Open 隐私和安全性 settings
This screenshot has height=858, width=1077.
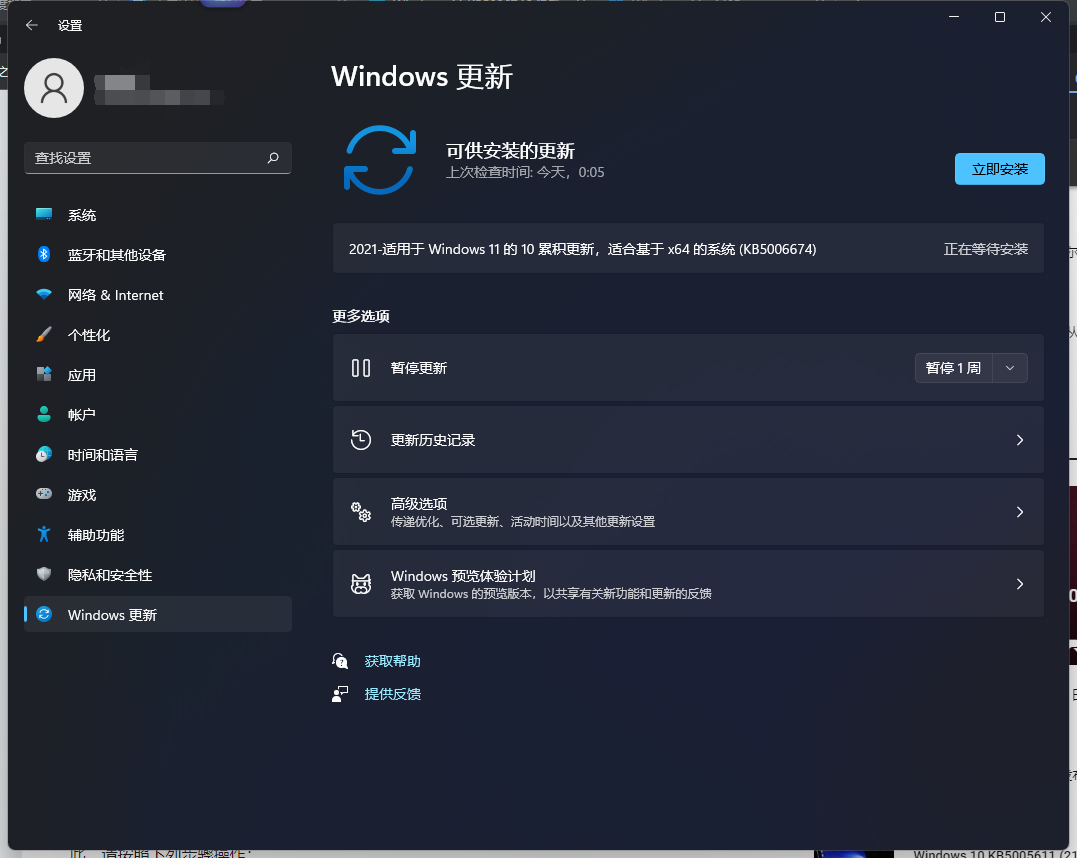pyautogui.click(x=158, y=575)
